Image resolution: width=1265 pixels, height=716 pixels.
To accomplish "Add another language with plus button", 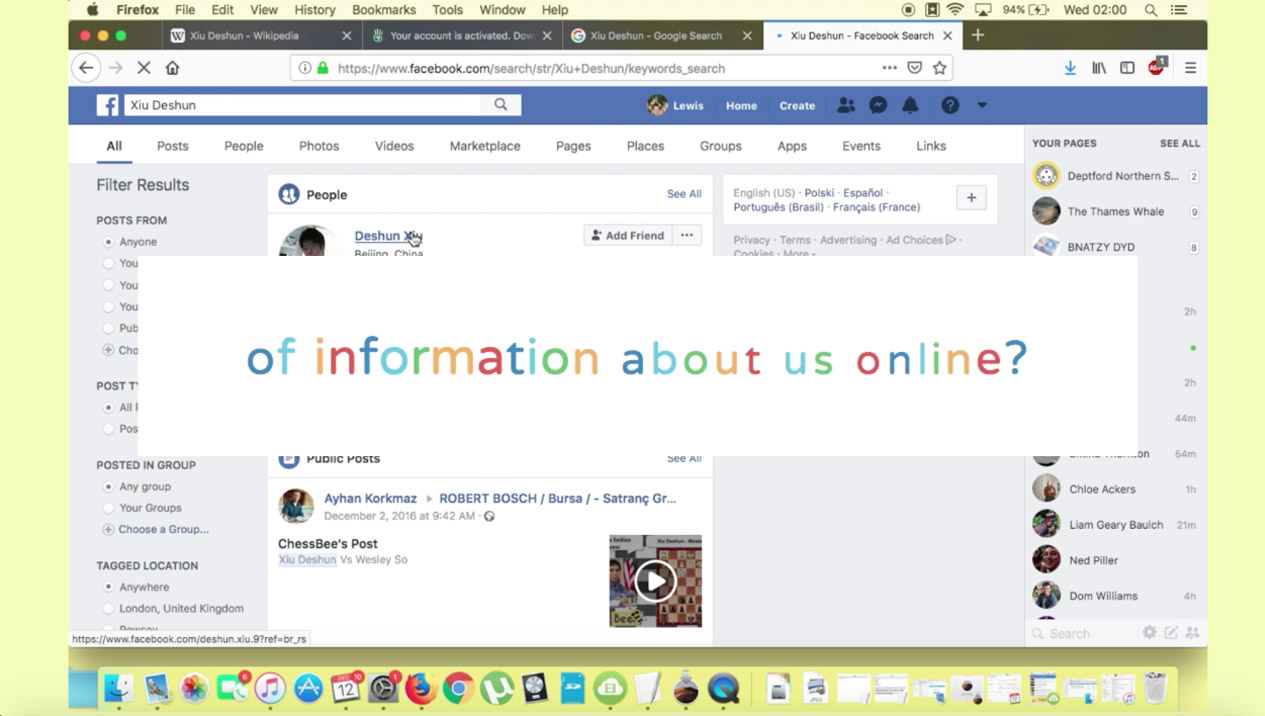I will click(x=971, y=198).
